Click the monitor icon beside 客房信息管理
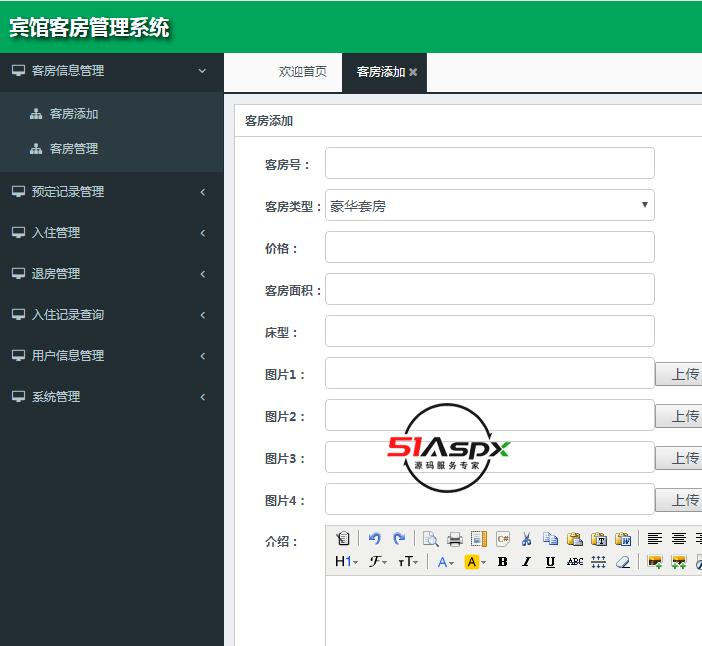 click(18, 70)
